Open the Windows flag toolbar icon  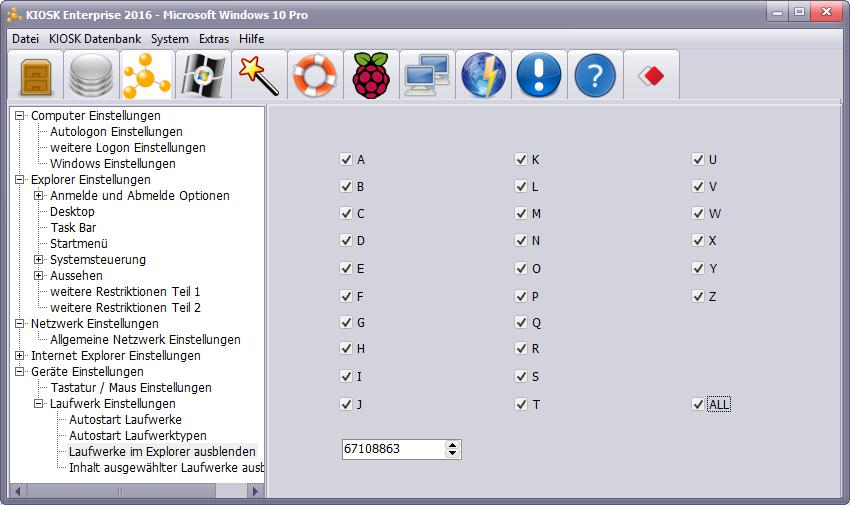pyautogui.click(x=203, y=76)
